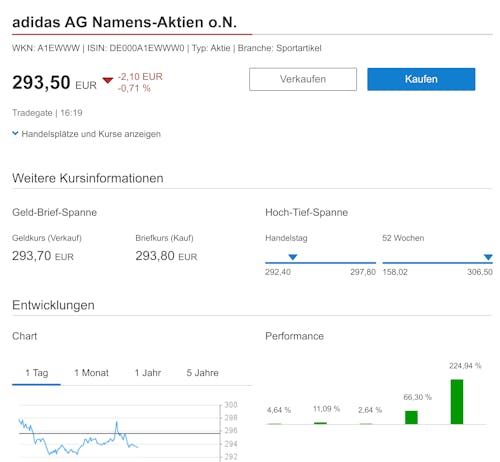Viewport: 500px width, 462px height.
Task: Click the WKN and ISIN info line
Action: point(167,48)
